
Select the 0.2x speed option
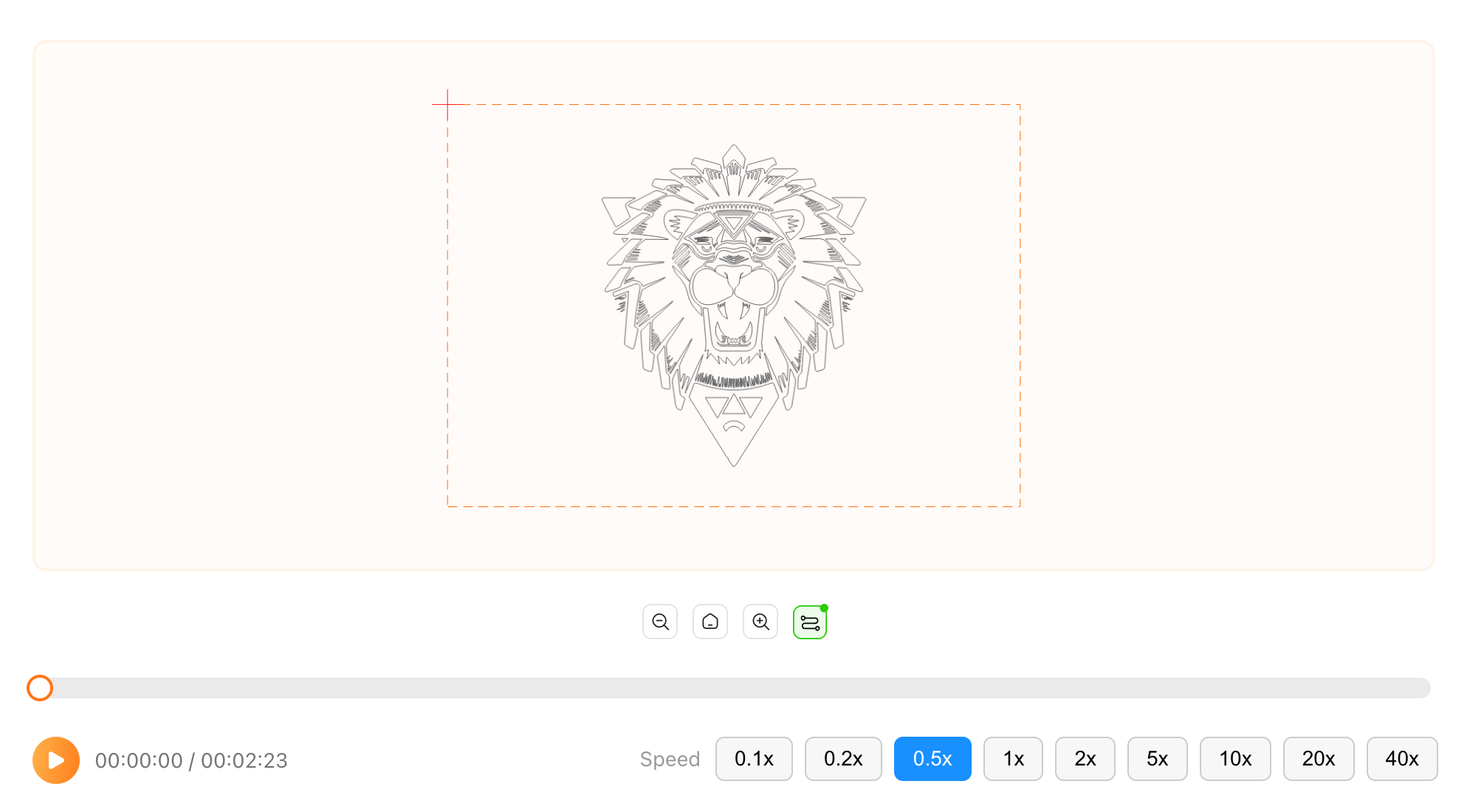[843, 759]
